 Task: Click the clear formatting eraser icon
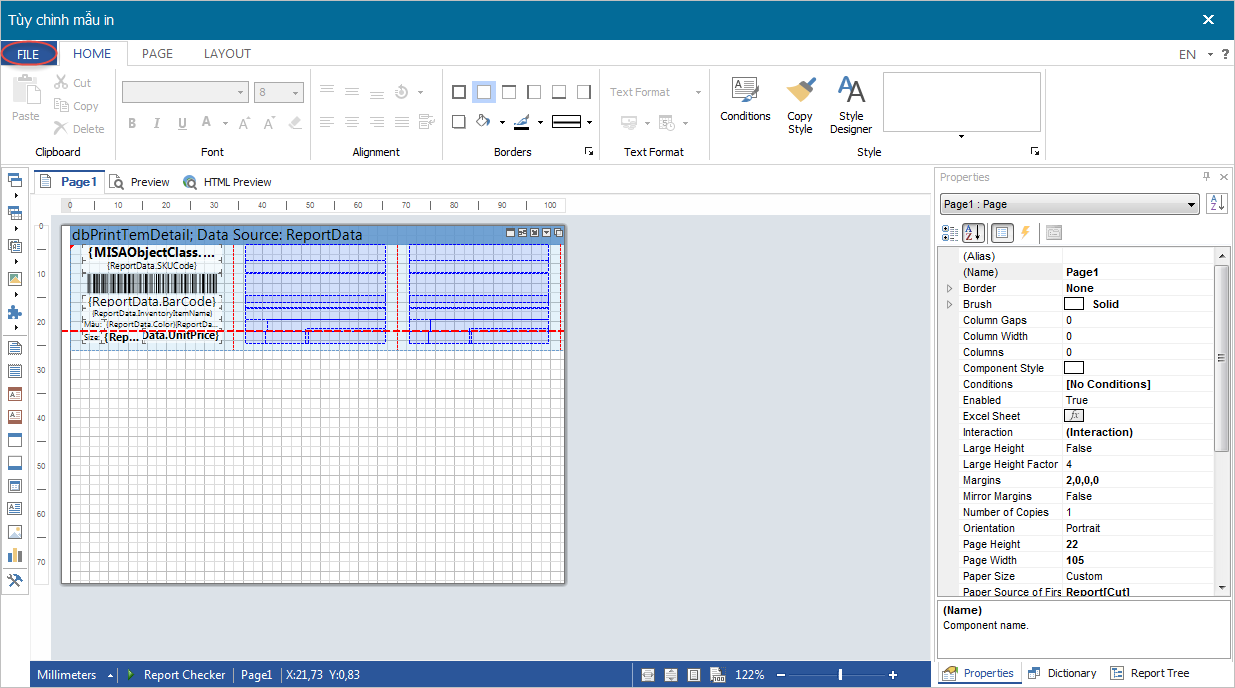tap(294, 123)
